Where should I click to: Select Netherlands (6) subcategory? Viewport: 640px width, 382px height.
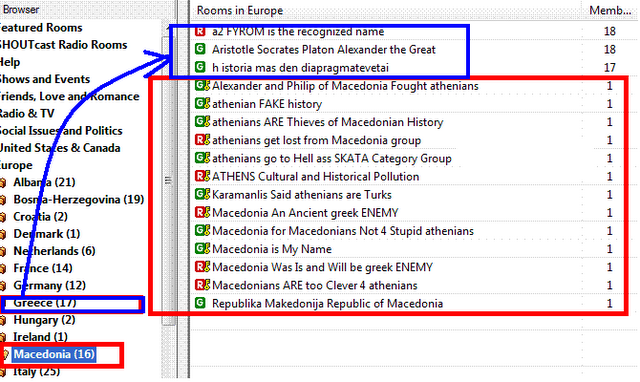point(54,251)
